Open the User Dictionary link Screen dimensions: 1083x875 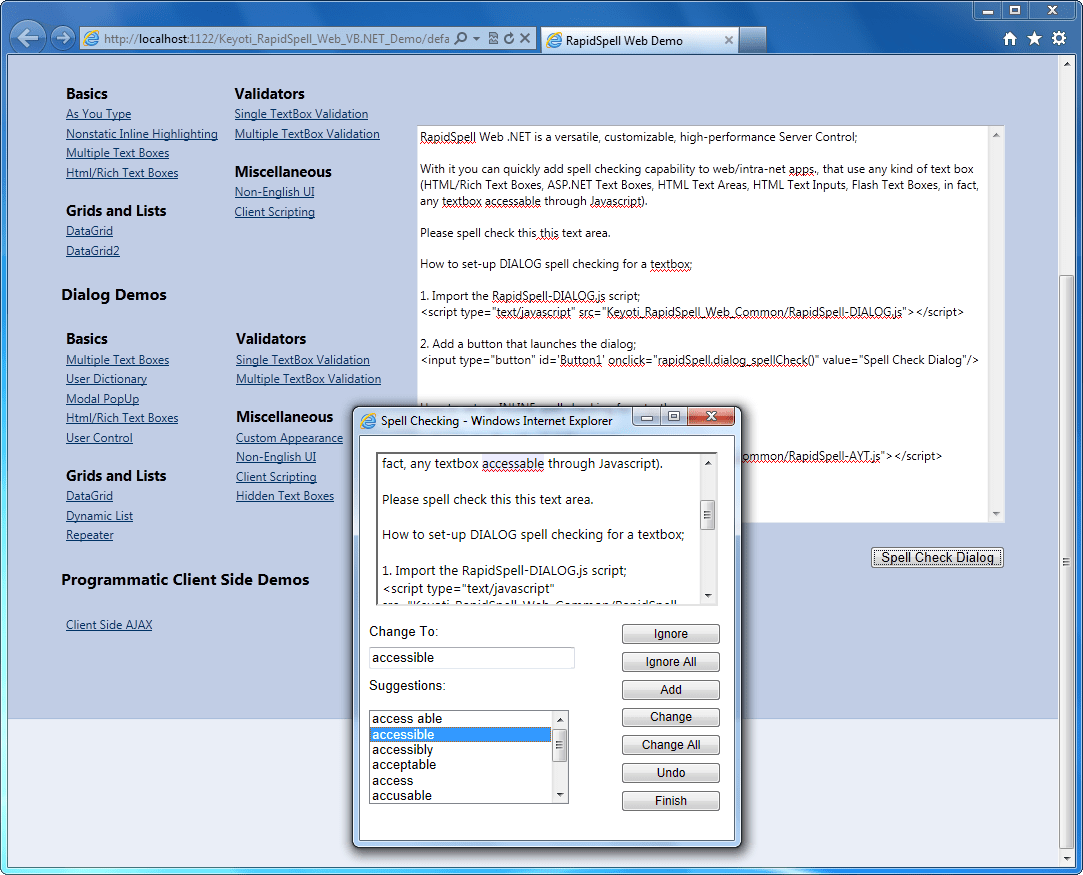pos(106,379)
